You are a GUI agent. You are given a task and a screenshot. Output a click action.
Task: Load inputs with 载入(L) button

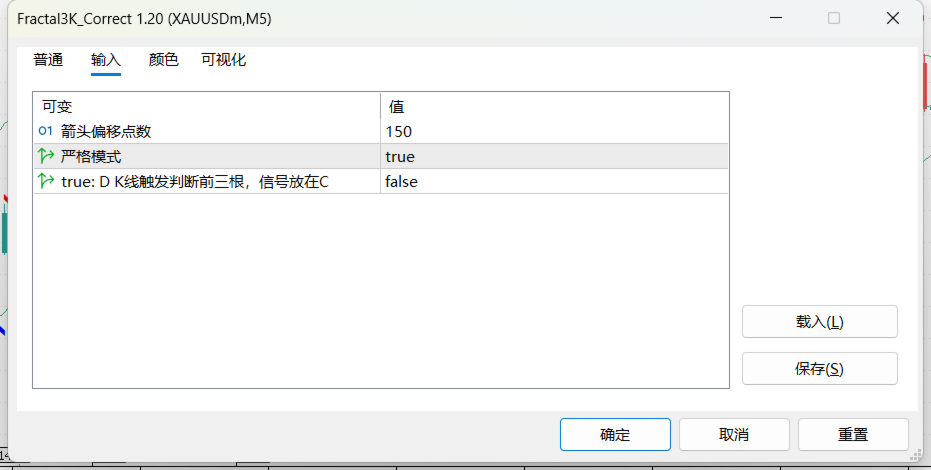point(819,322)
